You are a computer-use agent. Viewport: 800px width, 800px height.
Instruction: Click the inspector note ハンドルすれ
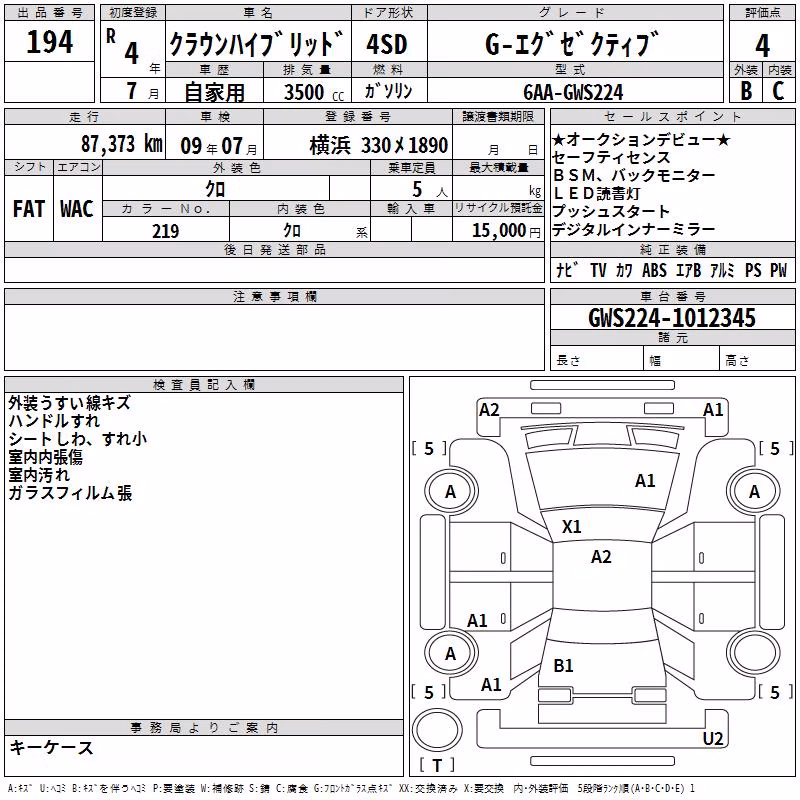coord(54,420)
